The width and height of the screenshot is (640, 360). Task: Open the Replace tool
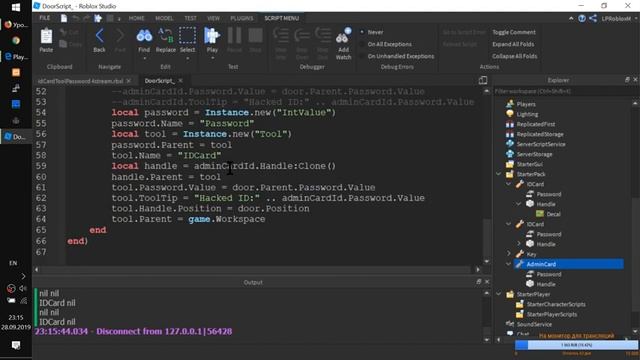[166, 36]
